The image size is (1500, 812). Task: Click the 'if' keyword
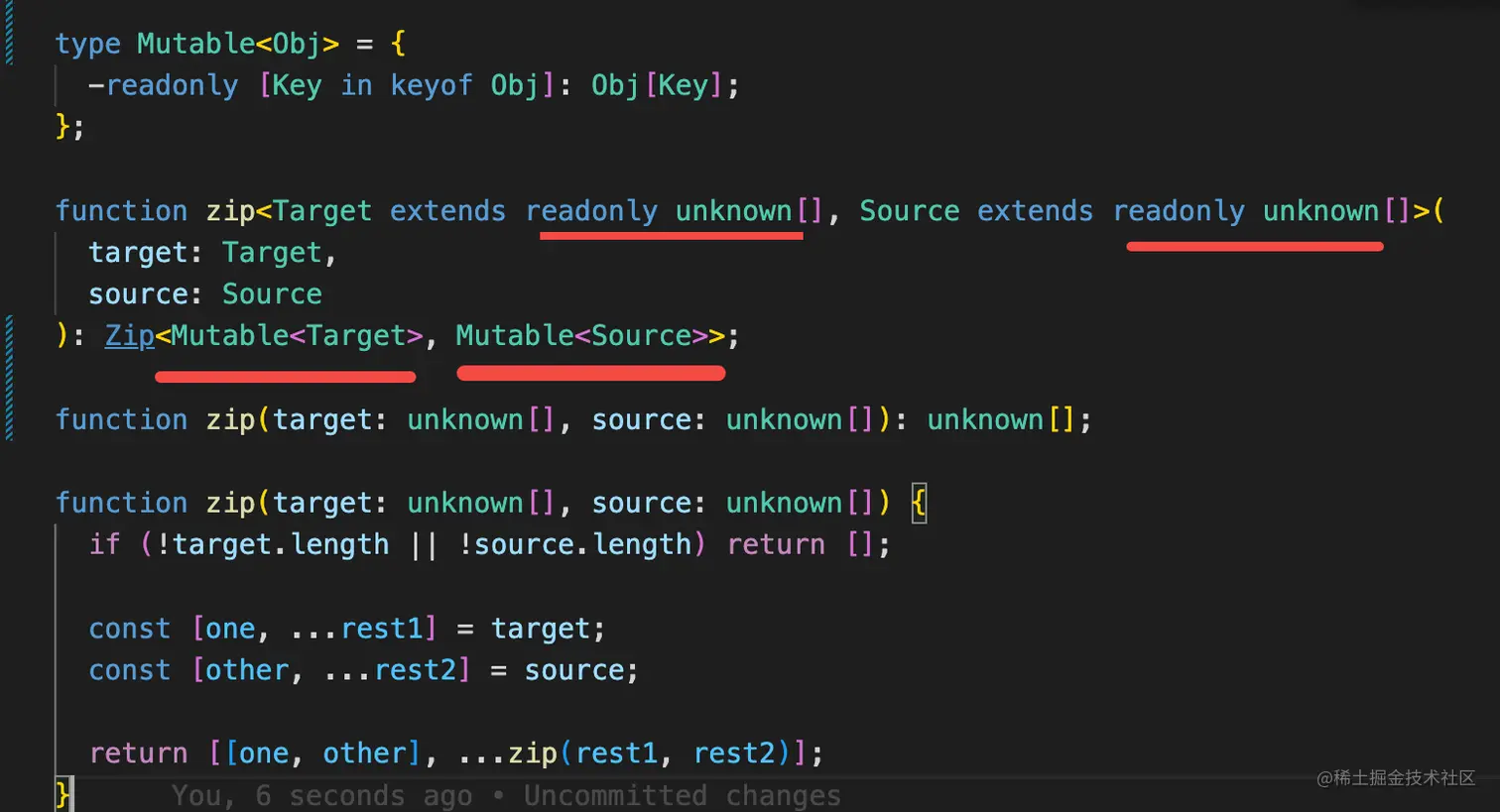[105, 545]
